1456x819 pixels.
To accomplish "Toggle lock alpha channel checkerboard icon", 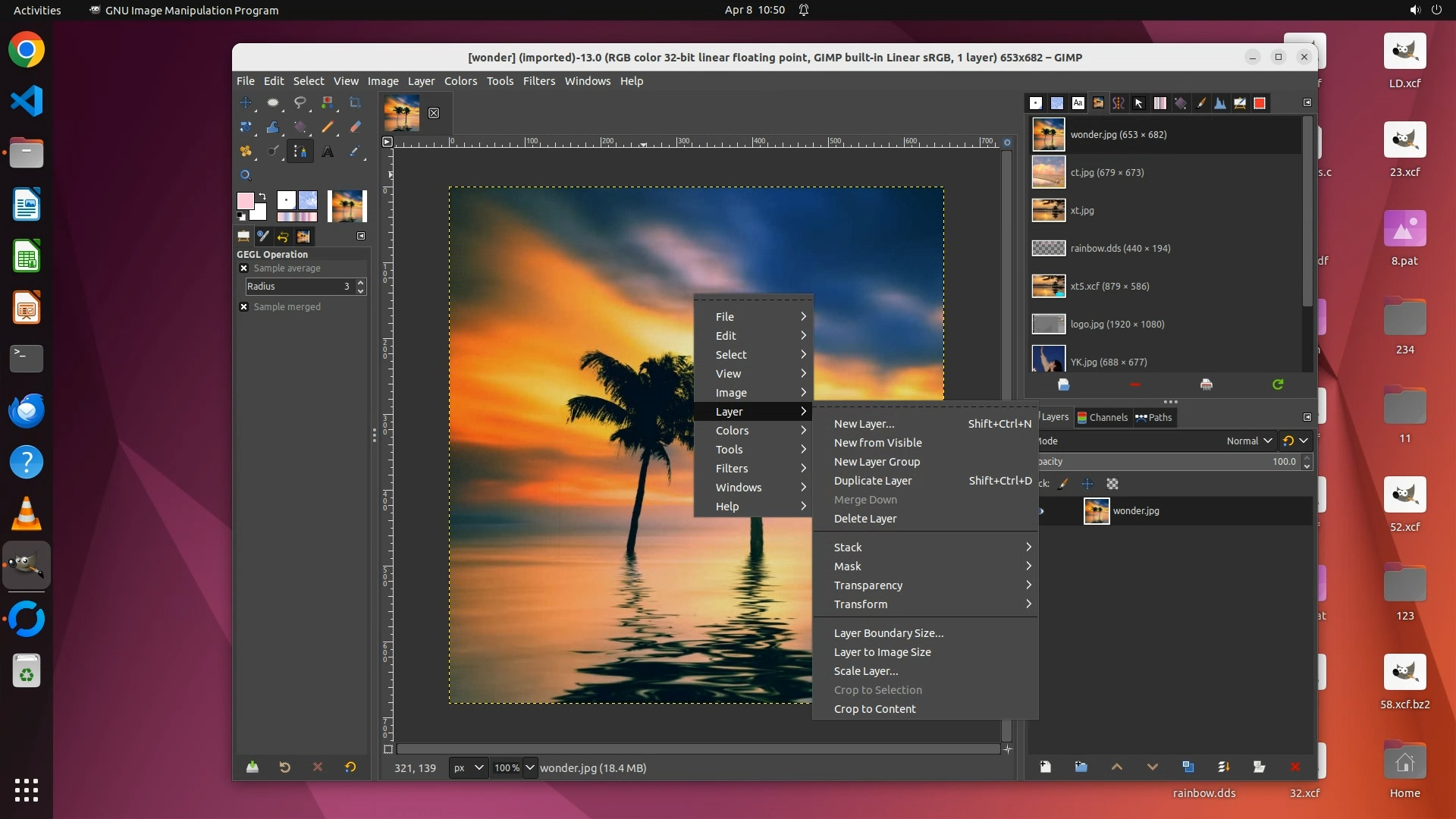I will click(1112, 484).
